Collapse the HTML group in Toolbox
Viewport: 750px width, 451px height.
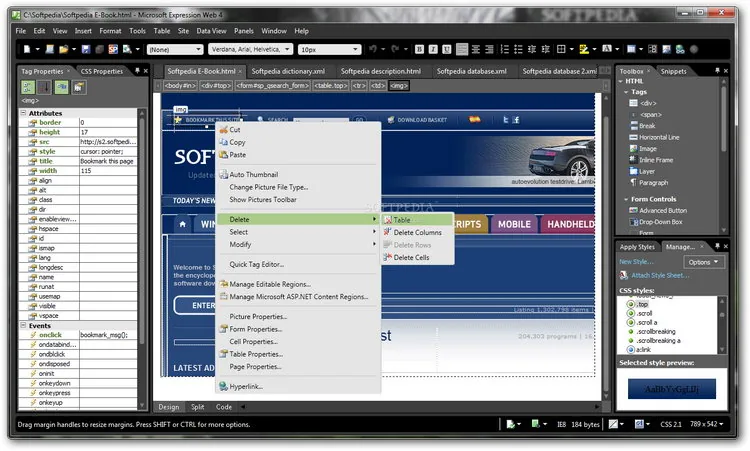point(621,81)
